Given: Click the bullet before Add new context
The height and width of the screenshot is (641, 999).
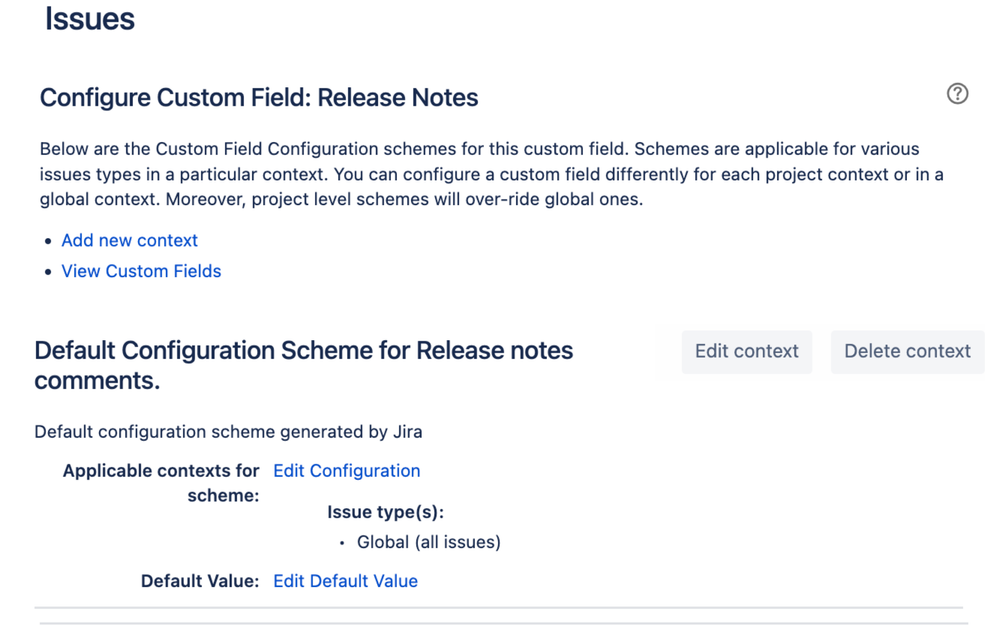Looking at the screenshot, I should click(x=48, y=241).
